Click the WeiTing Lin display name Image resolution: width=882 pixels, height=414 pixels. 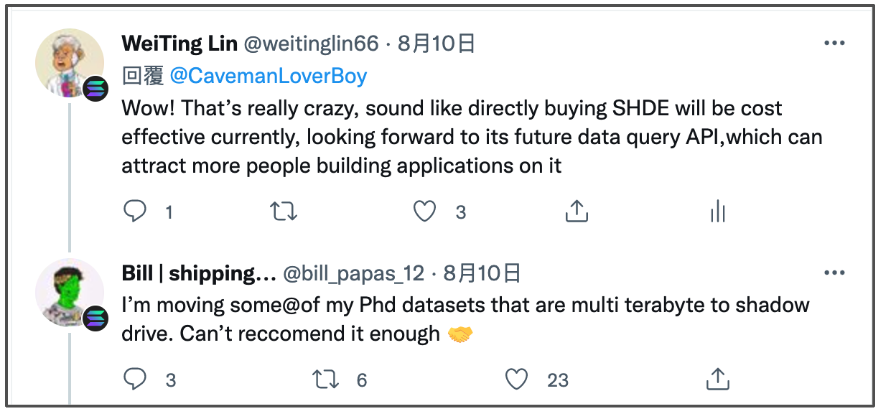click(x=179, y=44)
